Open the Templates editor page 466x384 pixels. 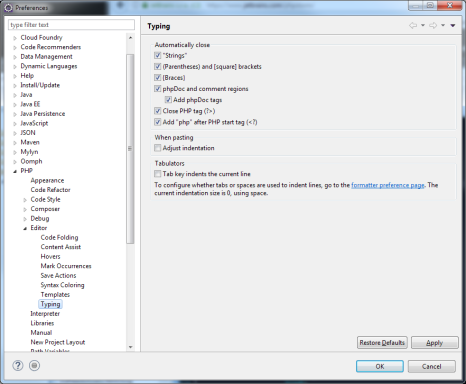click(55, 294)
